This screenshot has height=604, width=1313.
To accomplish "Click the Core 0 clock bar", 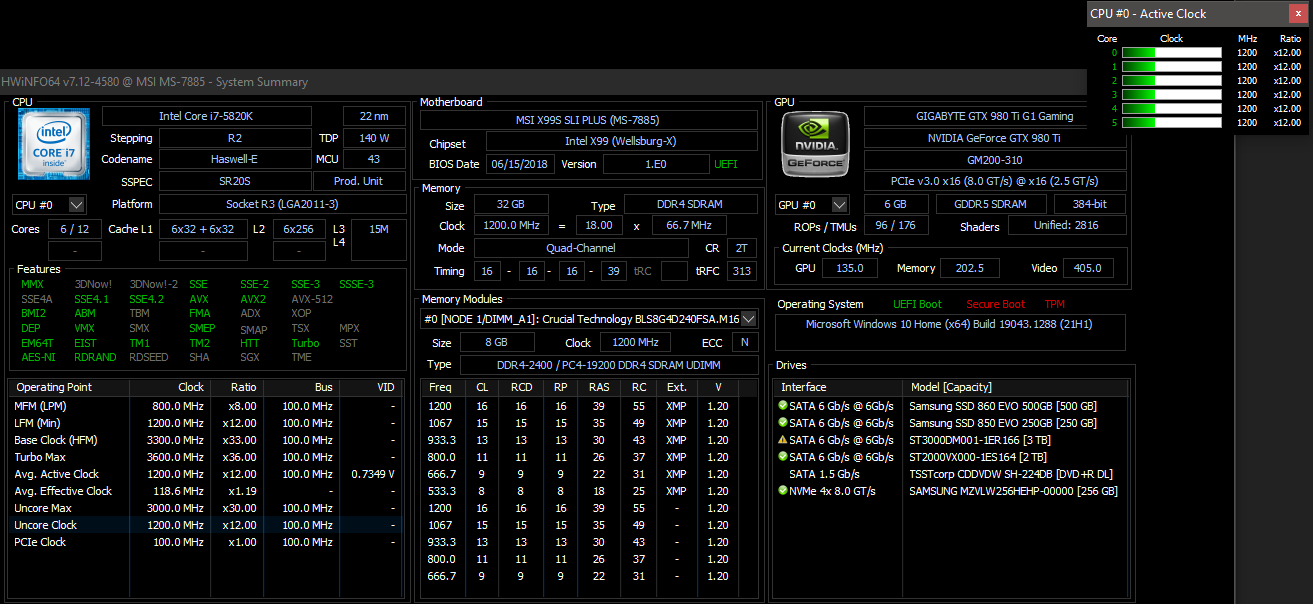I will [1171, 53].
